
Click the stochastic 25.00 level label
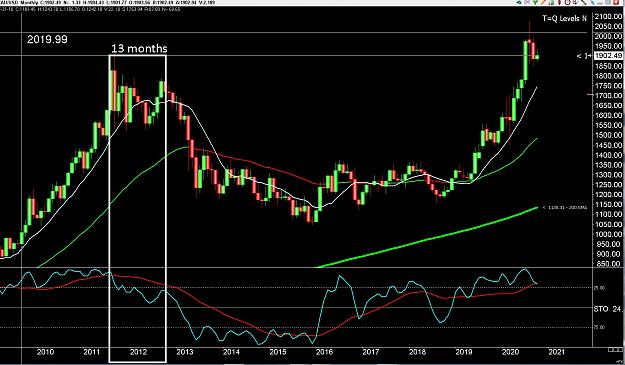pyautogui.click(x=600, y=288)
